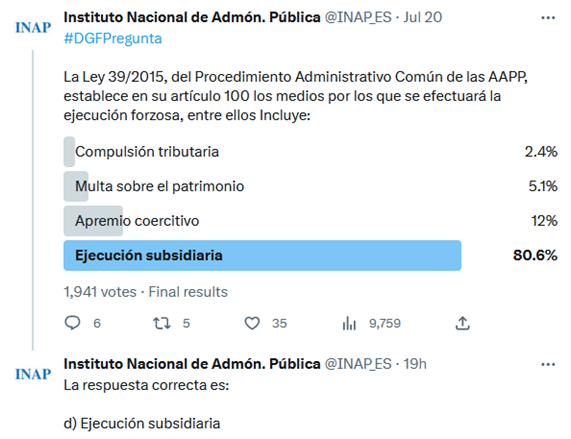This screenshot has width=571, height=439.
Task: Click the blue Ejecución subsidiaria result bar
Action: [262, 255]
